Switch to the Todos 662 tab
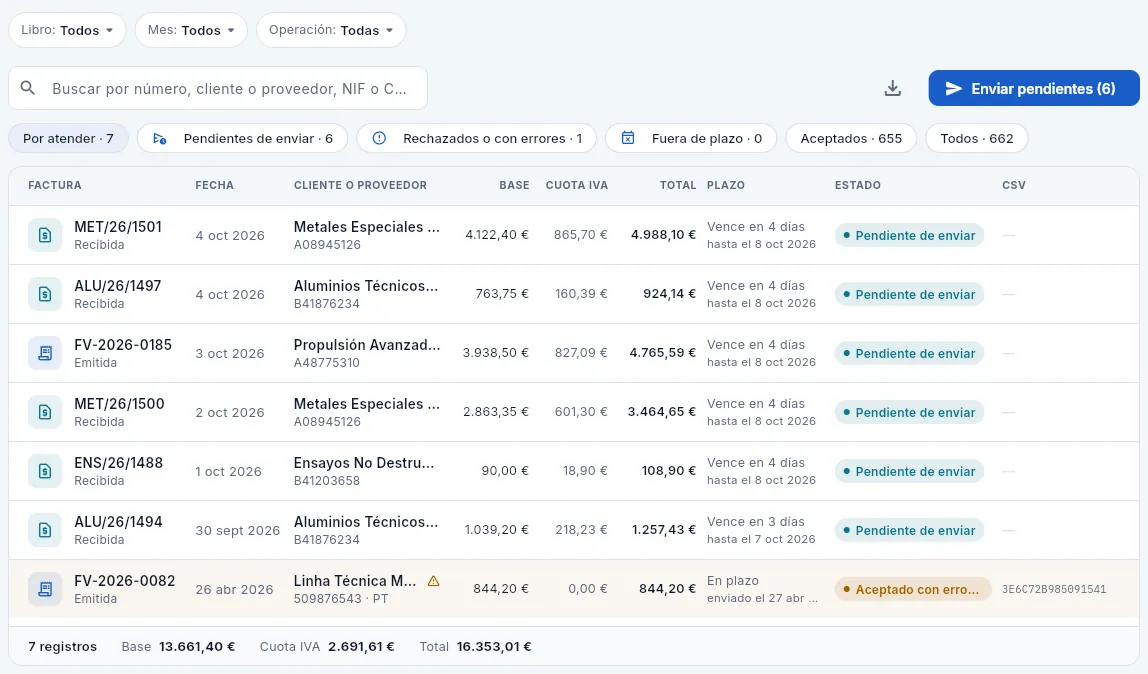The width and height of the screenshot is (1148, 674). pos(977,138)
